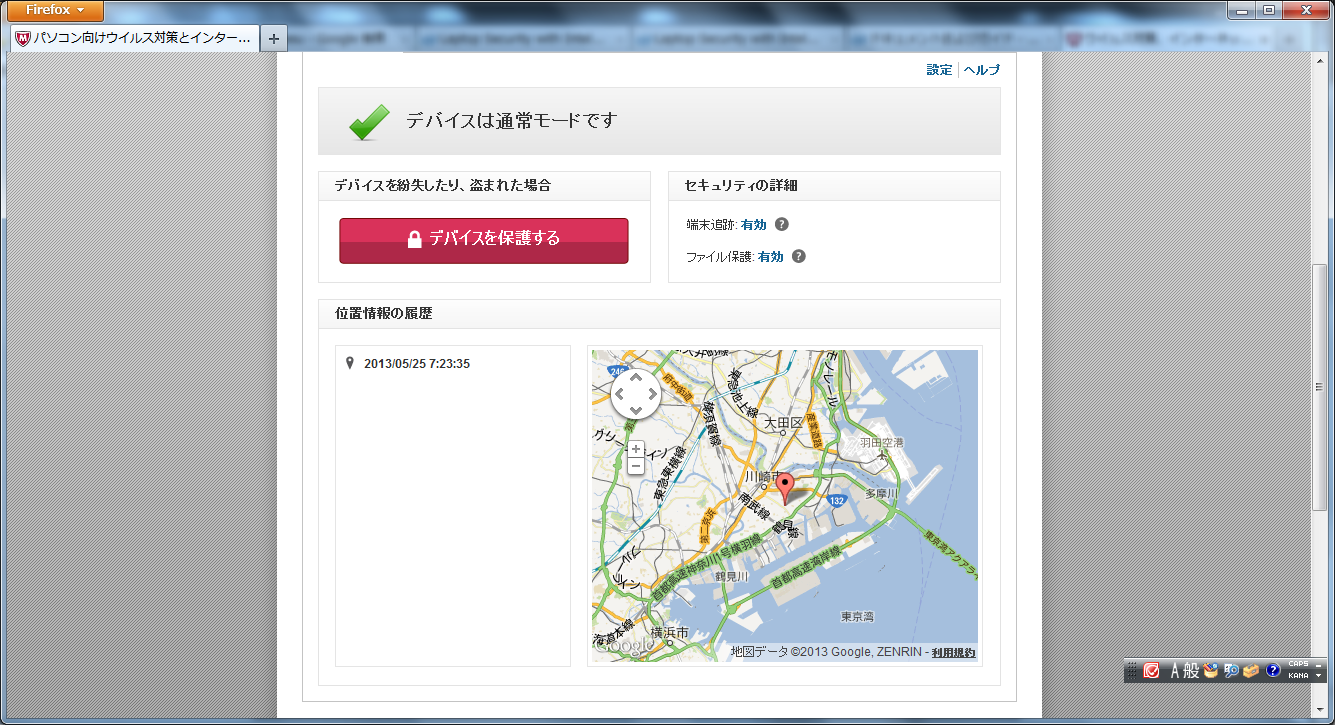The height and width of the screenshot is (725, 1335).
Task: Show help for 端末追跡
Action: 782,225
